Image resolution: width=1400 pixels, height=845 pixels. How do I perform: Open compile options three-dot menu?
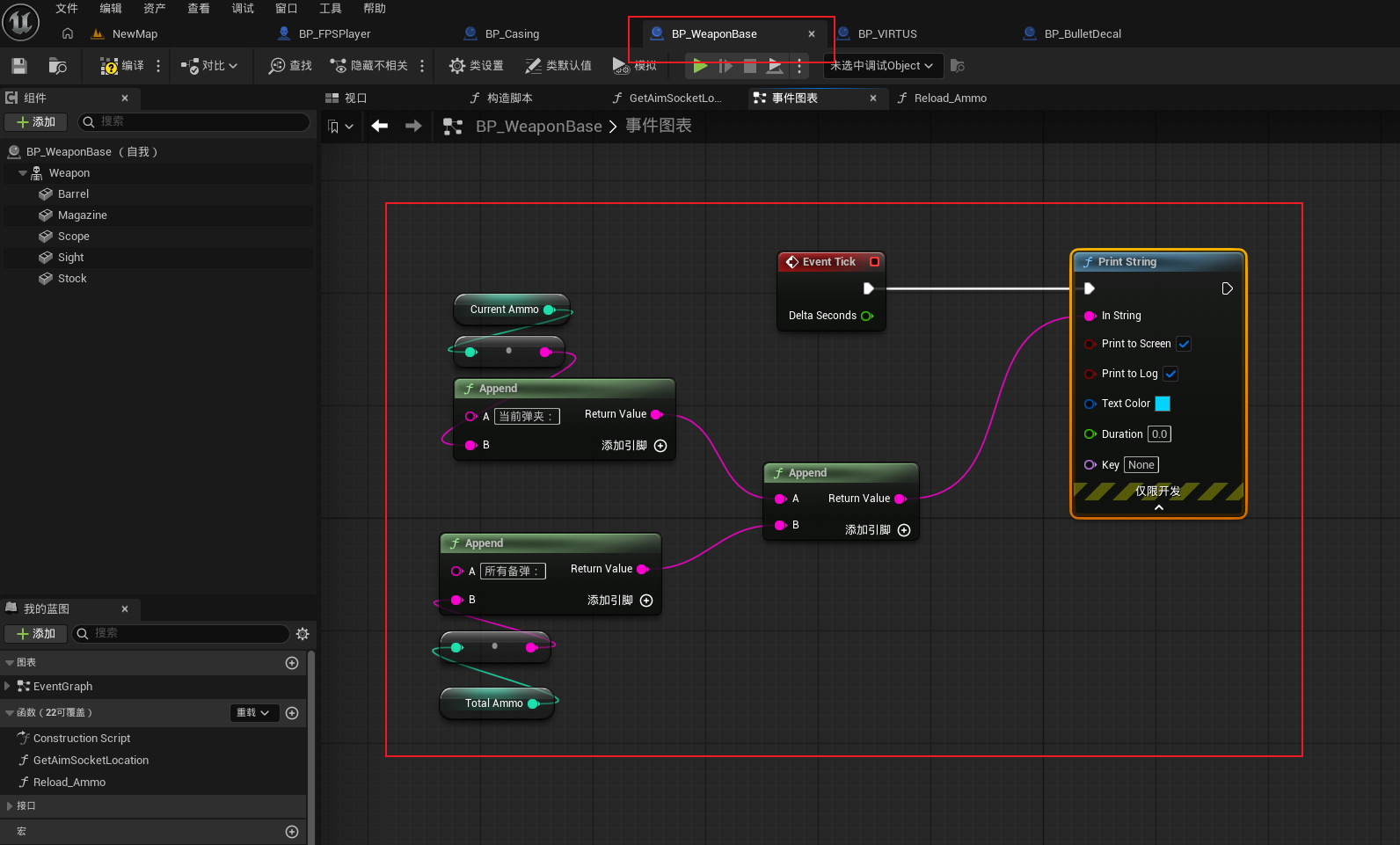[x=158, y=66]
